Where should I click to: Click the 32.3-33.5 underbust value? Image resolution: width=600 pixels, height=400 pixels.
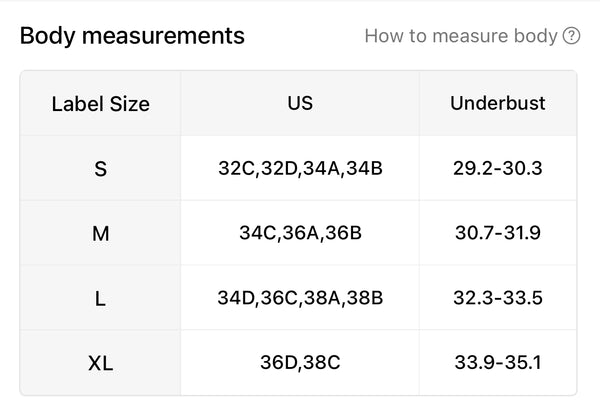[498, 298]
